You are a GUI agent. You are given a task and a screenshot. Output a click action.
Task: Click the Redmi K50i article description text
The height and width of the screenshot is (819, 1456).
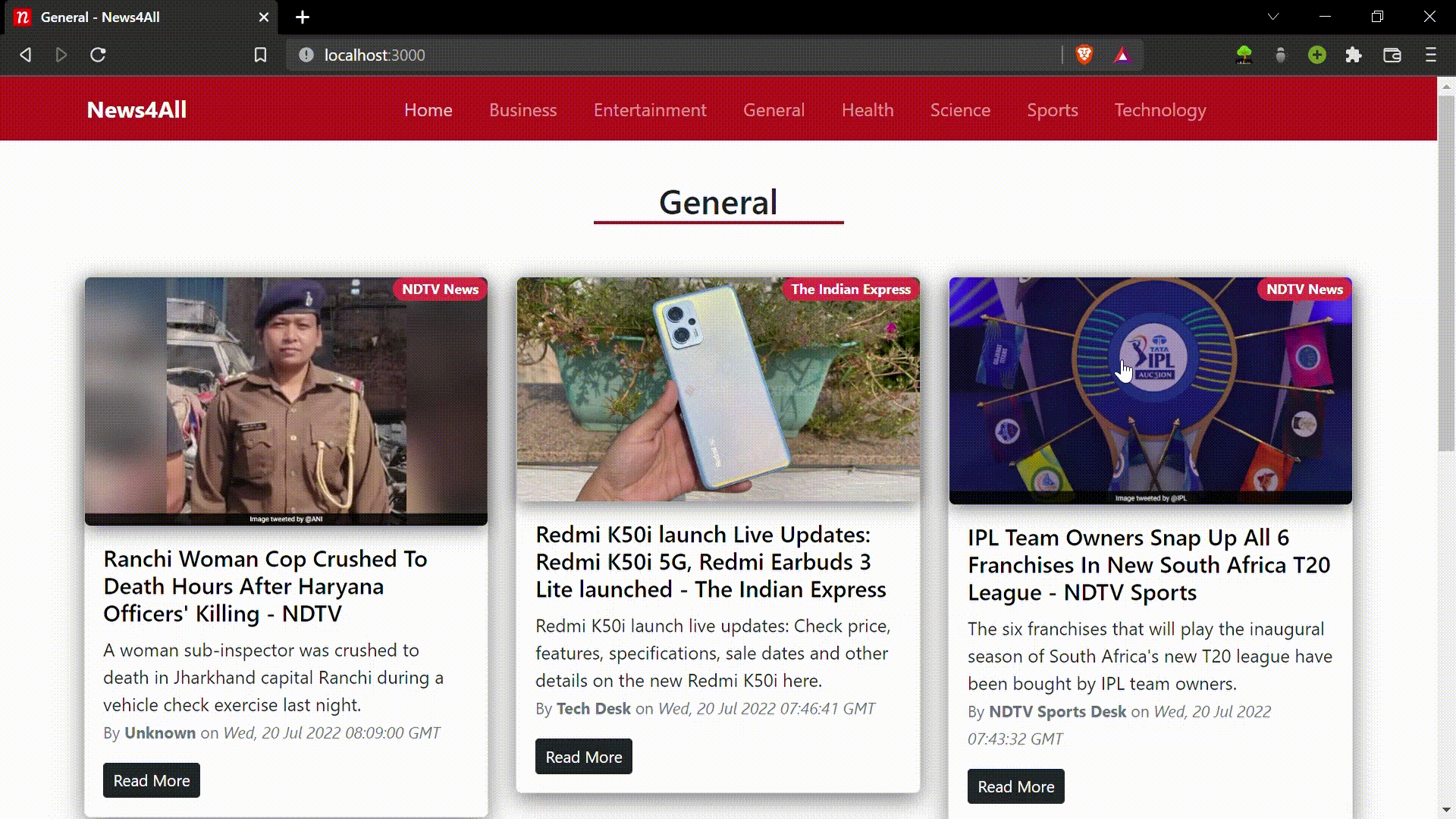(x=713, y=653)
